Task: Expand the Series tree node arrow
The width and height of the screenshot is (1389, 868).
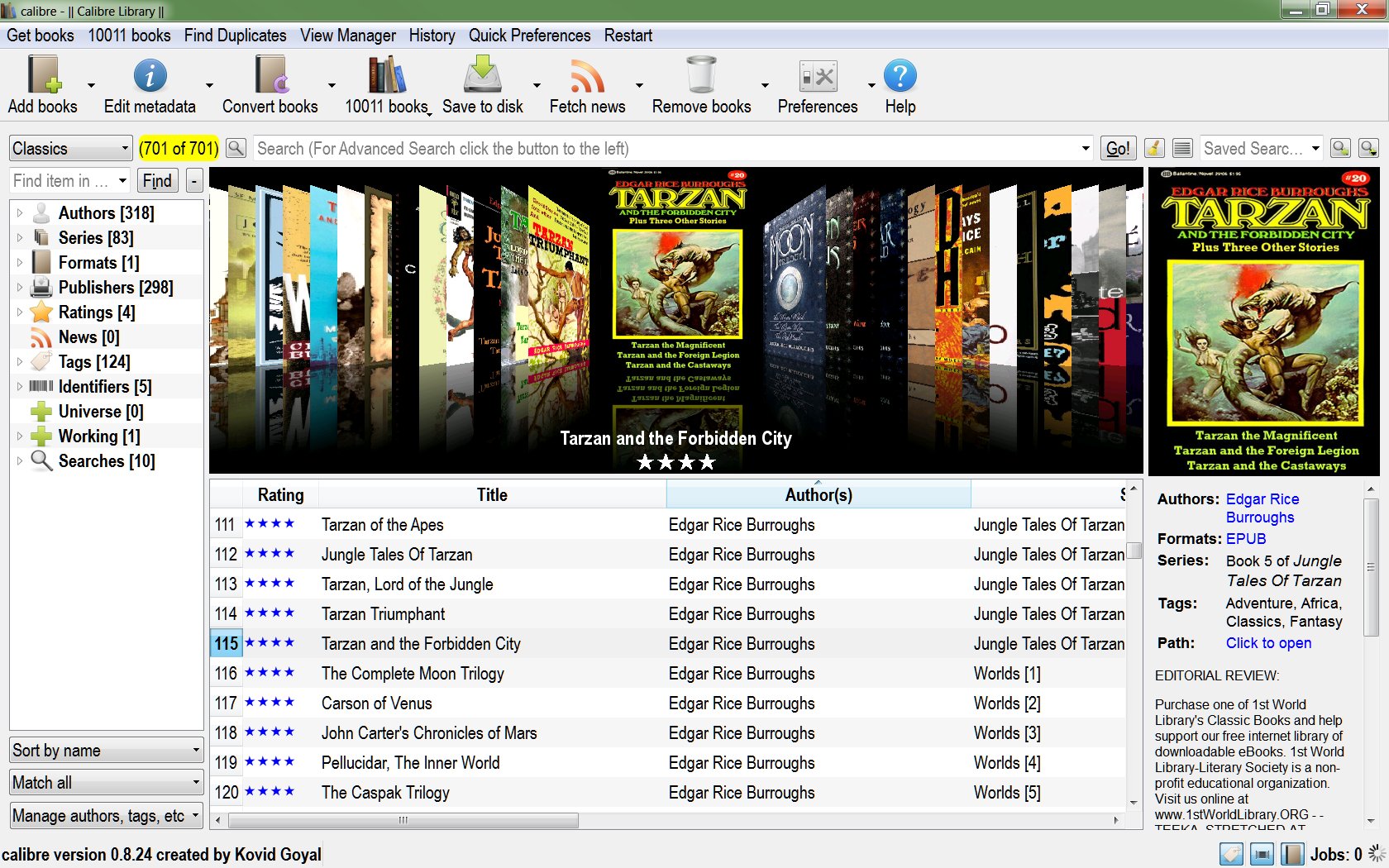Action: click(20, 237)
